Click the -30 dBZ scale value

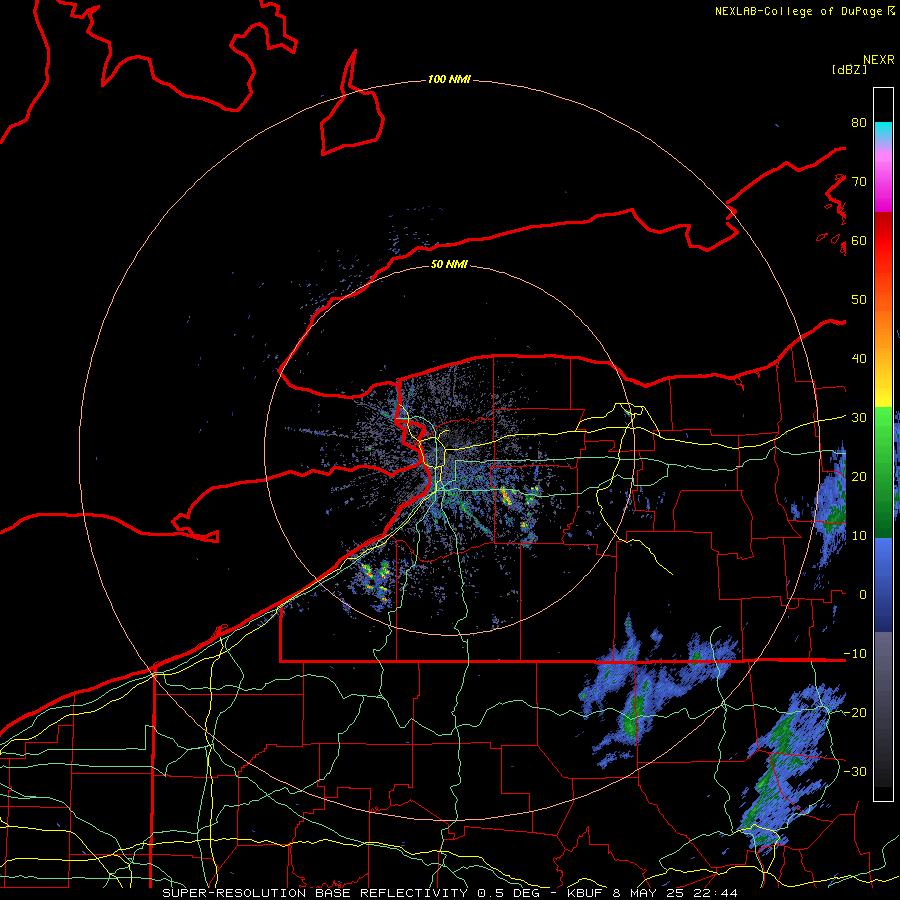[855, 771]
